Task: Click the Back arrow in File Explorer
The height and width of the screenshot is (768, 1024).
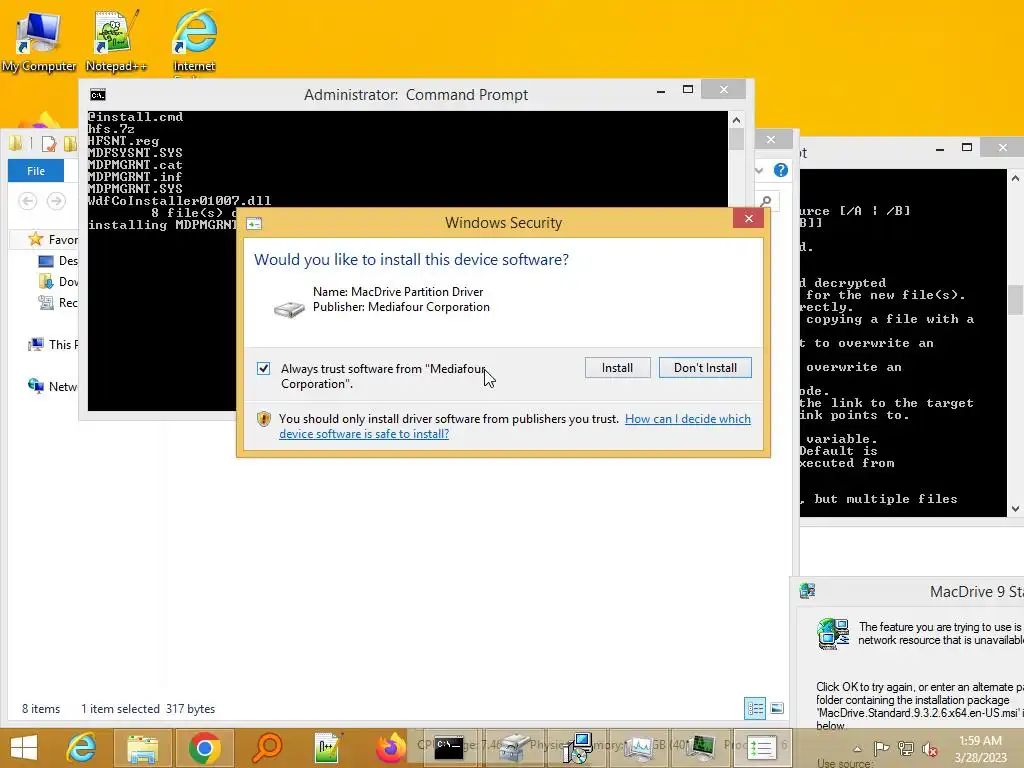Action: coord(27,201)
